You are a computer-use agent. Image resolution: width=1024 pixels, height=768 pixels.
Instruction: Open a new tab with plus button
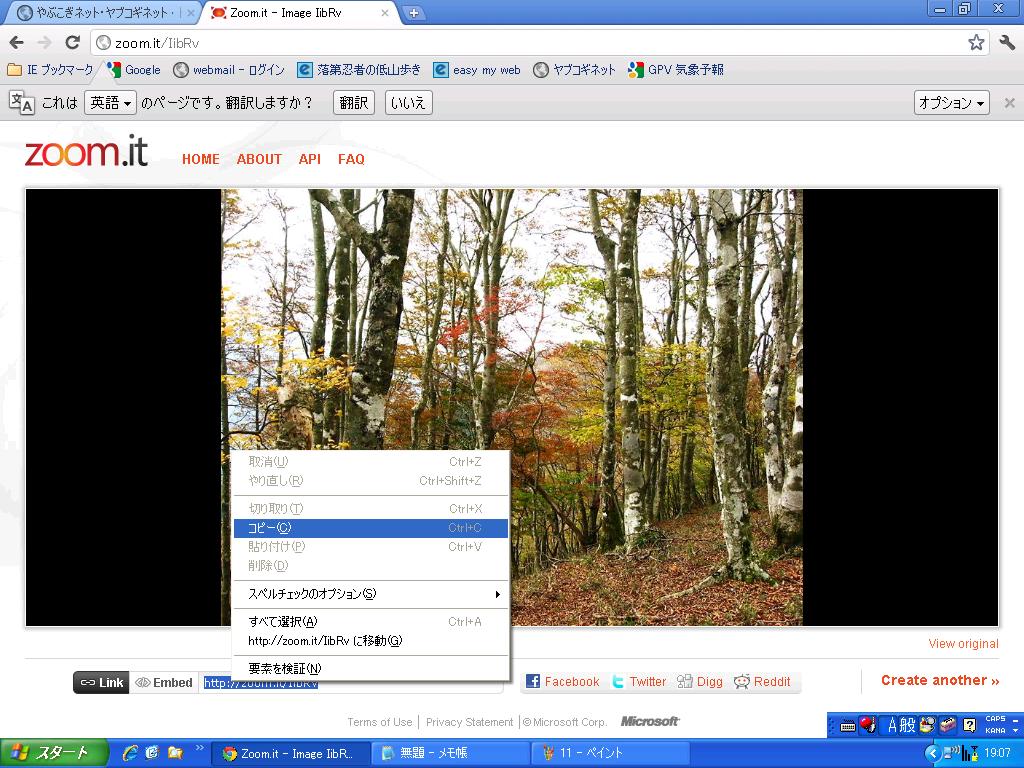click(414, 13)
